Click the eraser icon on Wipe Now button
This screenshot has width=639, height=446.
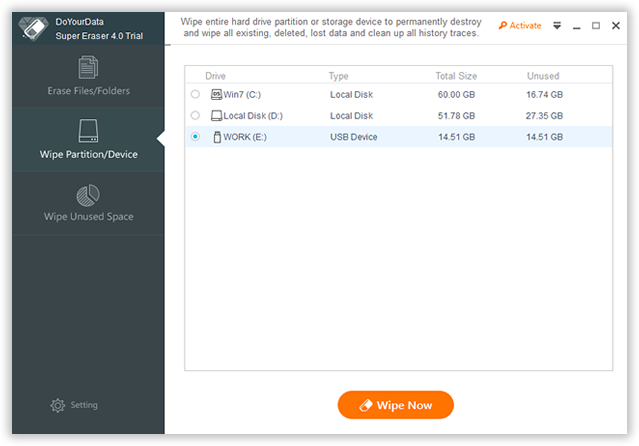tap(366, 405)
